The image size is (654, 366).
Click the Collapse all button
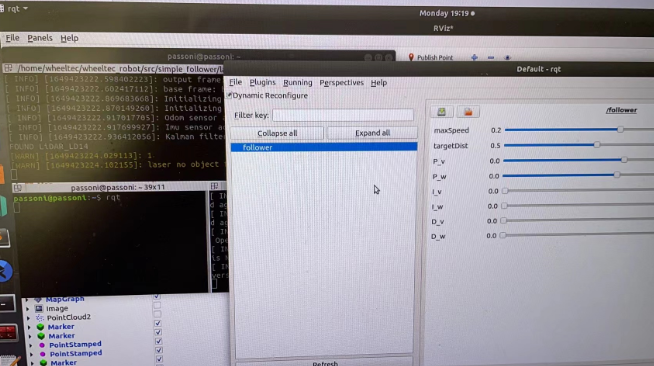pyautogui.click(x=277, y=133)
